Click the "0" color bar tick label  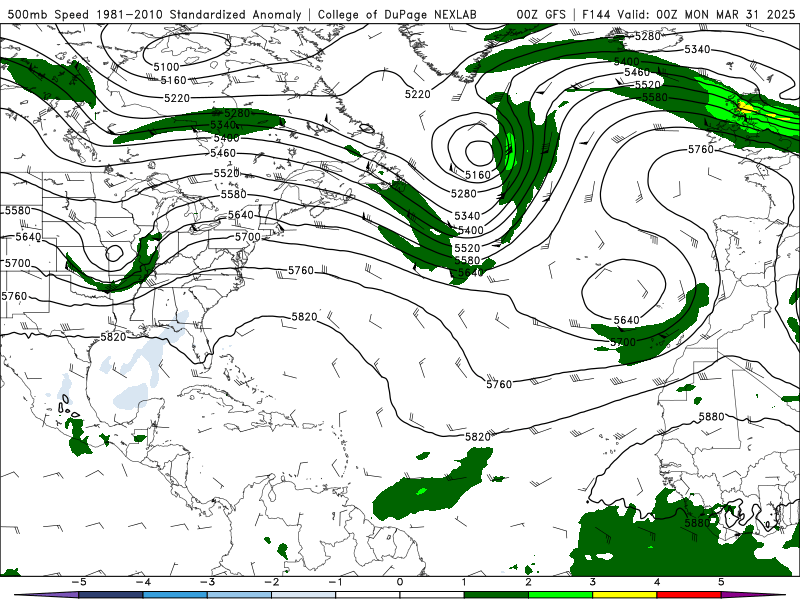pyautogui.click(x=400, y=582)
